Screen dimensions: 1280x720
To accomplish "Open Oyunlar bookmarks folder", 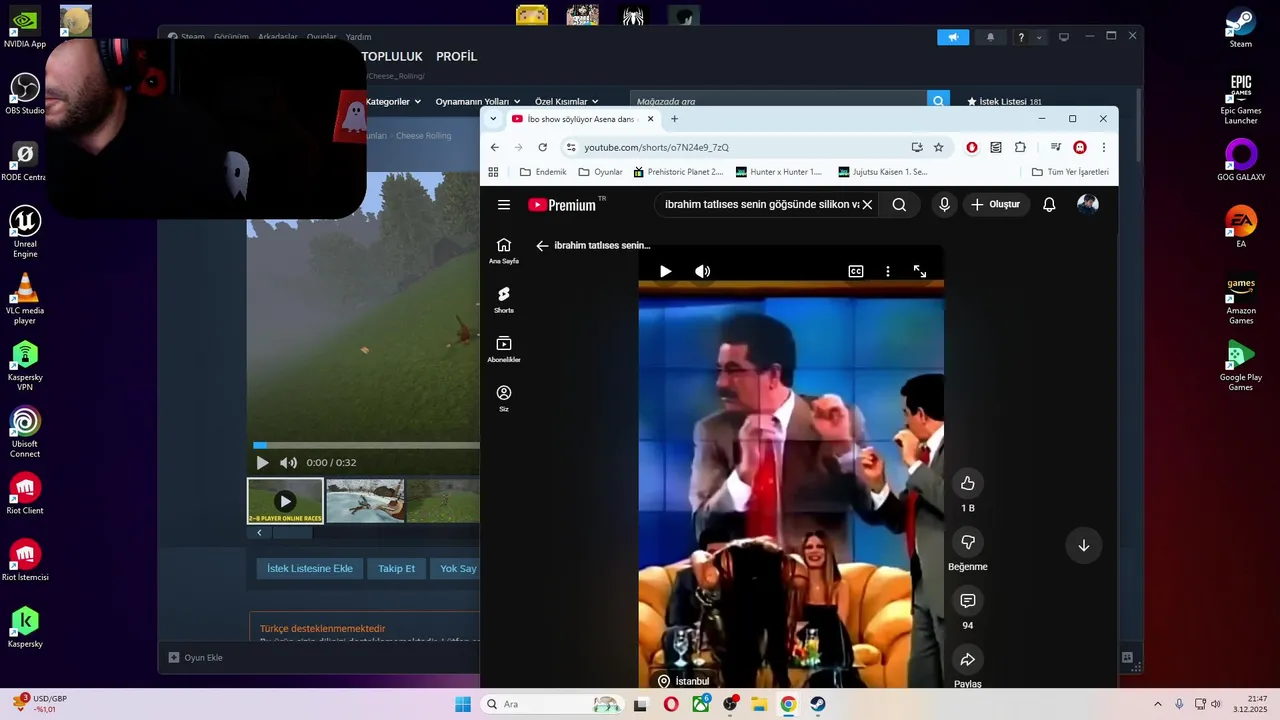I will [x=601, y=172].
